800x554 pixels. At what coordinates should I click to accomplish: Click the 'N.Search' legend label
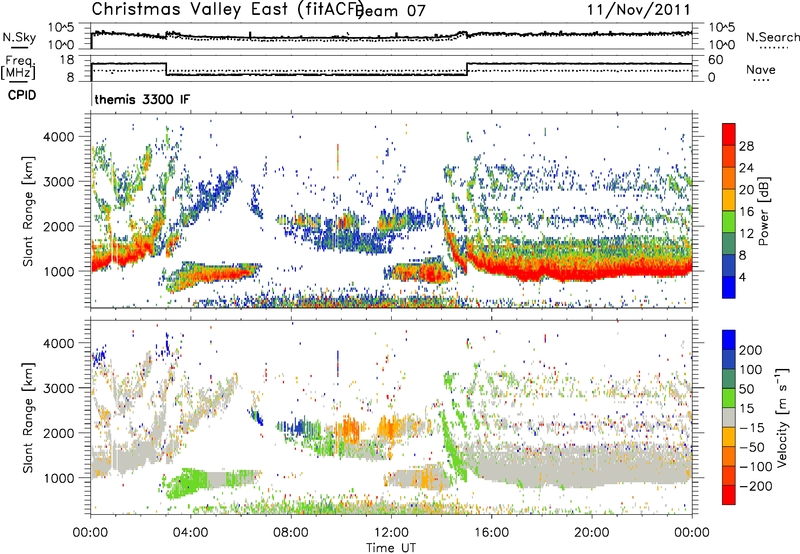click(772, 37)
